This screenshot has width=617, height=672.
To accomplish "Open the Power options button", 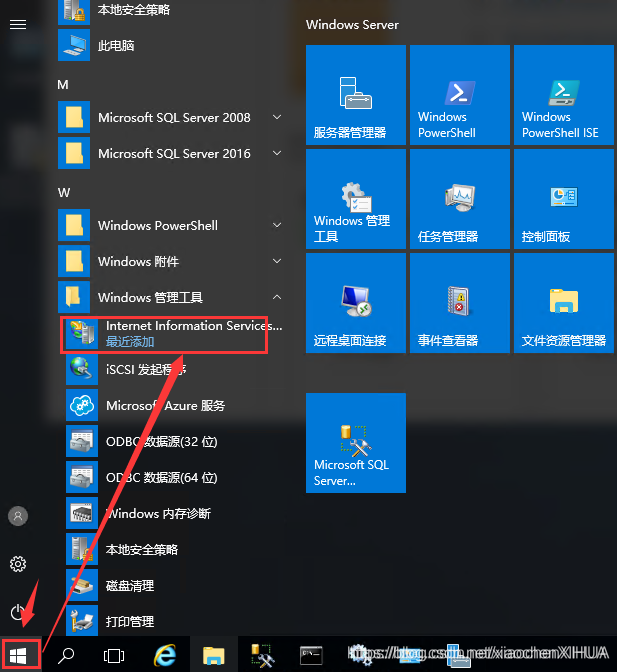I will click(18, 612).
